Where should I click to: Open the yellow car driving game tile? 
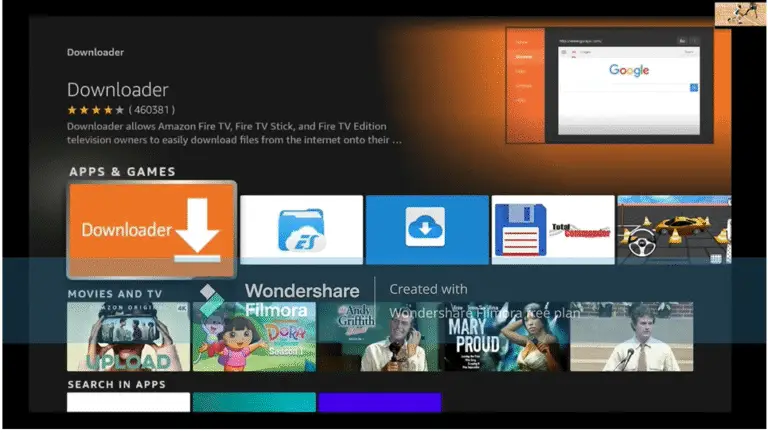[673, 229]
